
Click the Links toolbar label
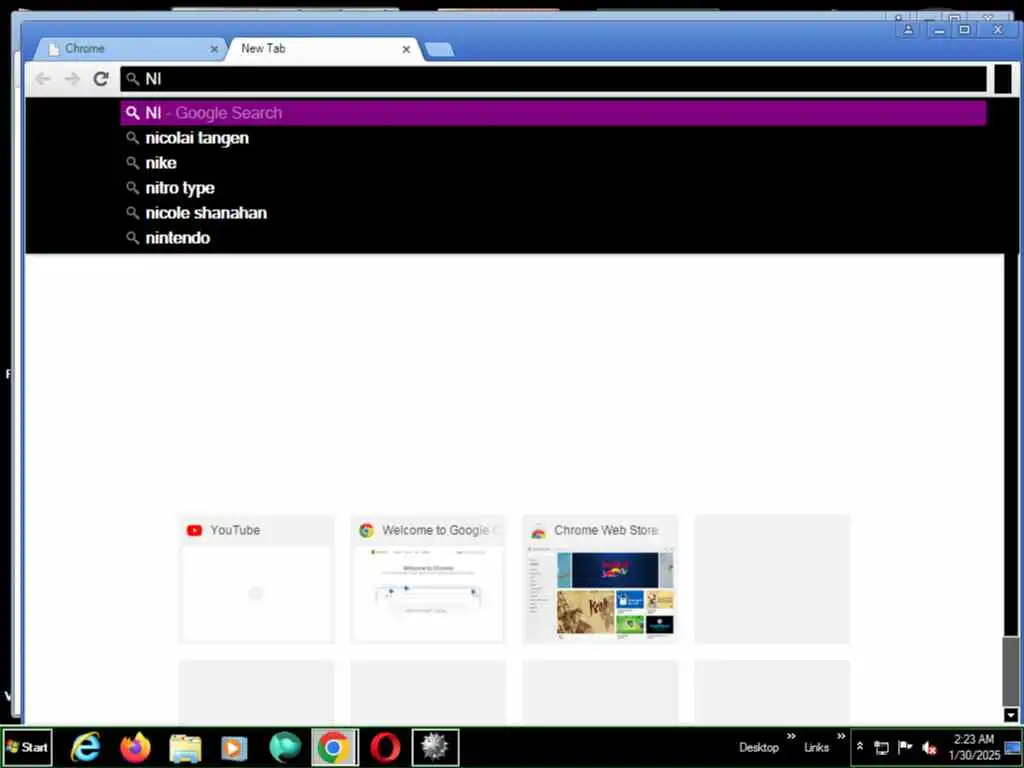point(816,748)
